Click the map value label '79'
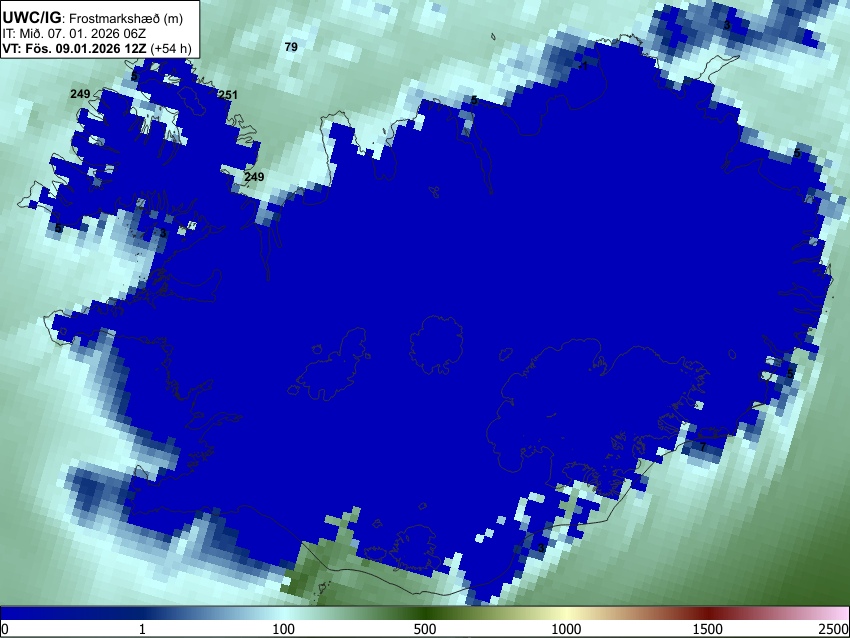Image resolution: width=850 pixels, height=638 pixels. (291, 47)
